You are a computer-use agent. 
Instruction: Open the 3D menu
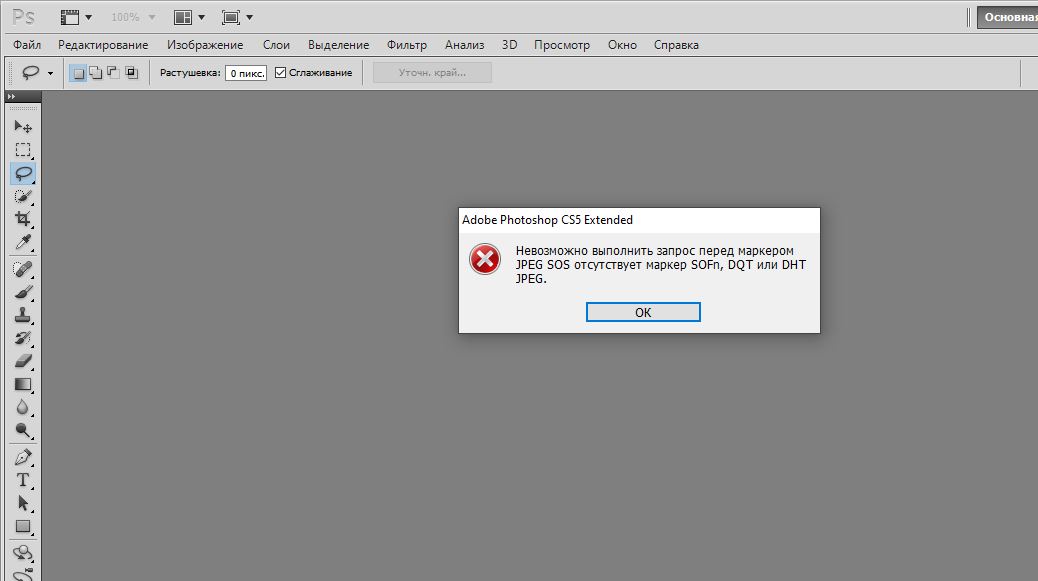click(509, 45)
